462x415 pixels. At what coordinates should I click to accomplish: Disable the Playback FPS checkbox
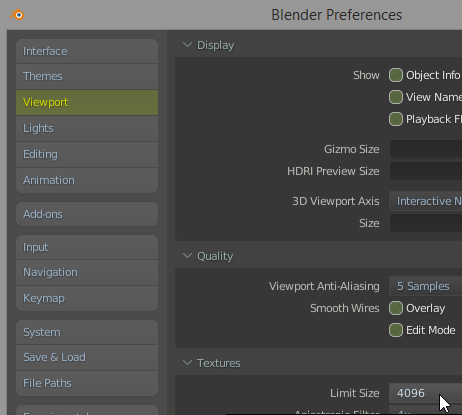[396, 119]
